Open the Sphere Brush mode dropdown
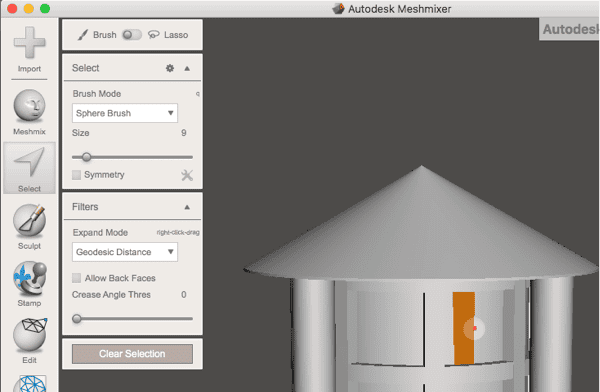This screenshot has height=392, width=600. (125, 113)
